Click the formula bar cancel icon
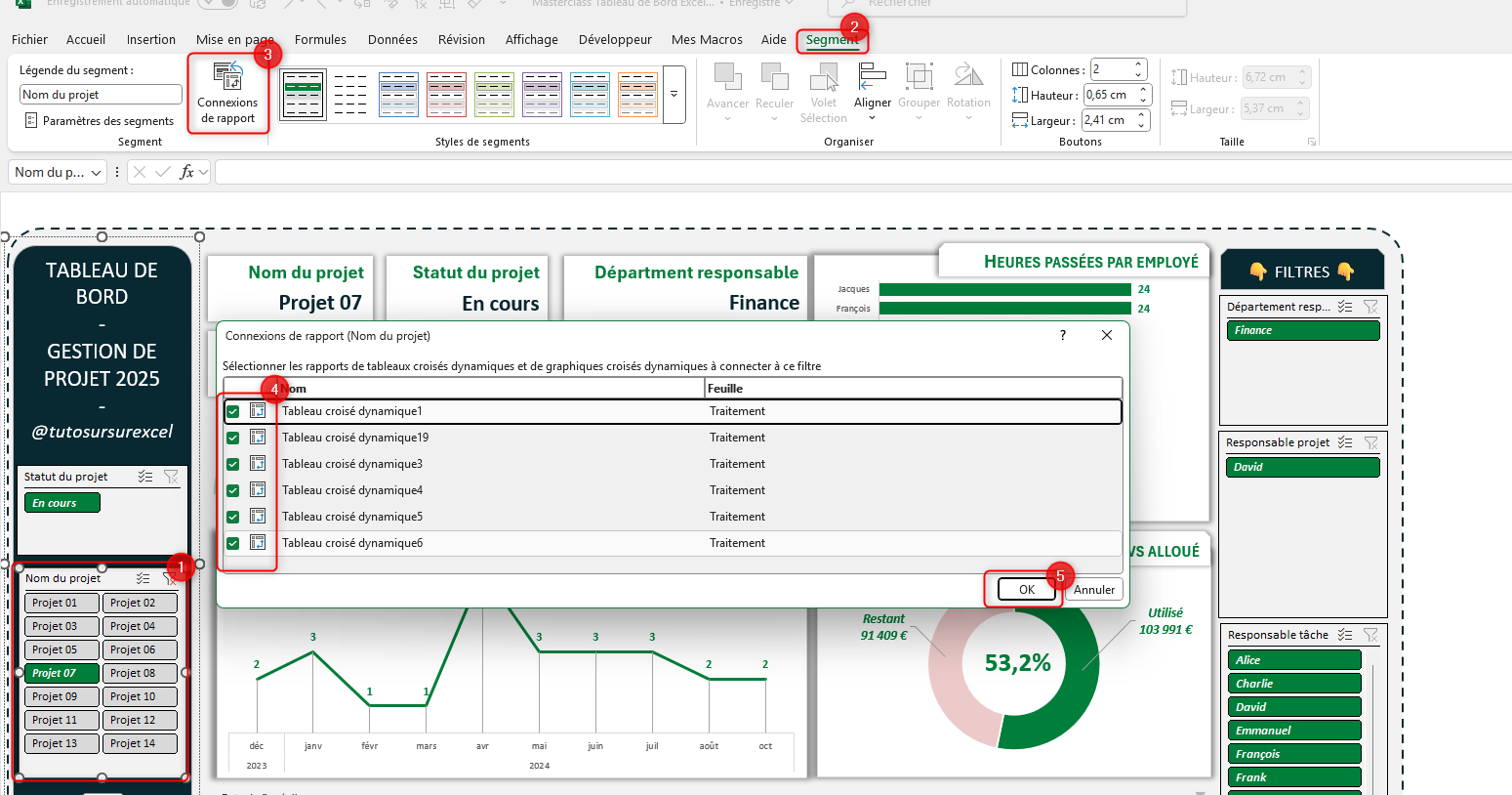Screen dimensions: 1512x795 click(x=140, y=173)
